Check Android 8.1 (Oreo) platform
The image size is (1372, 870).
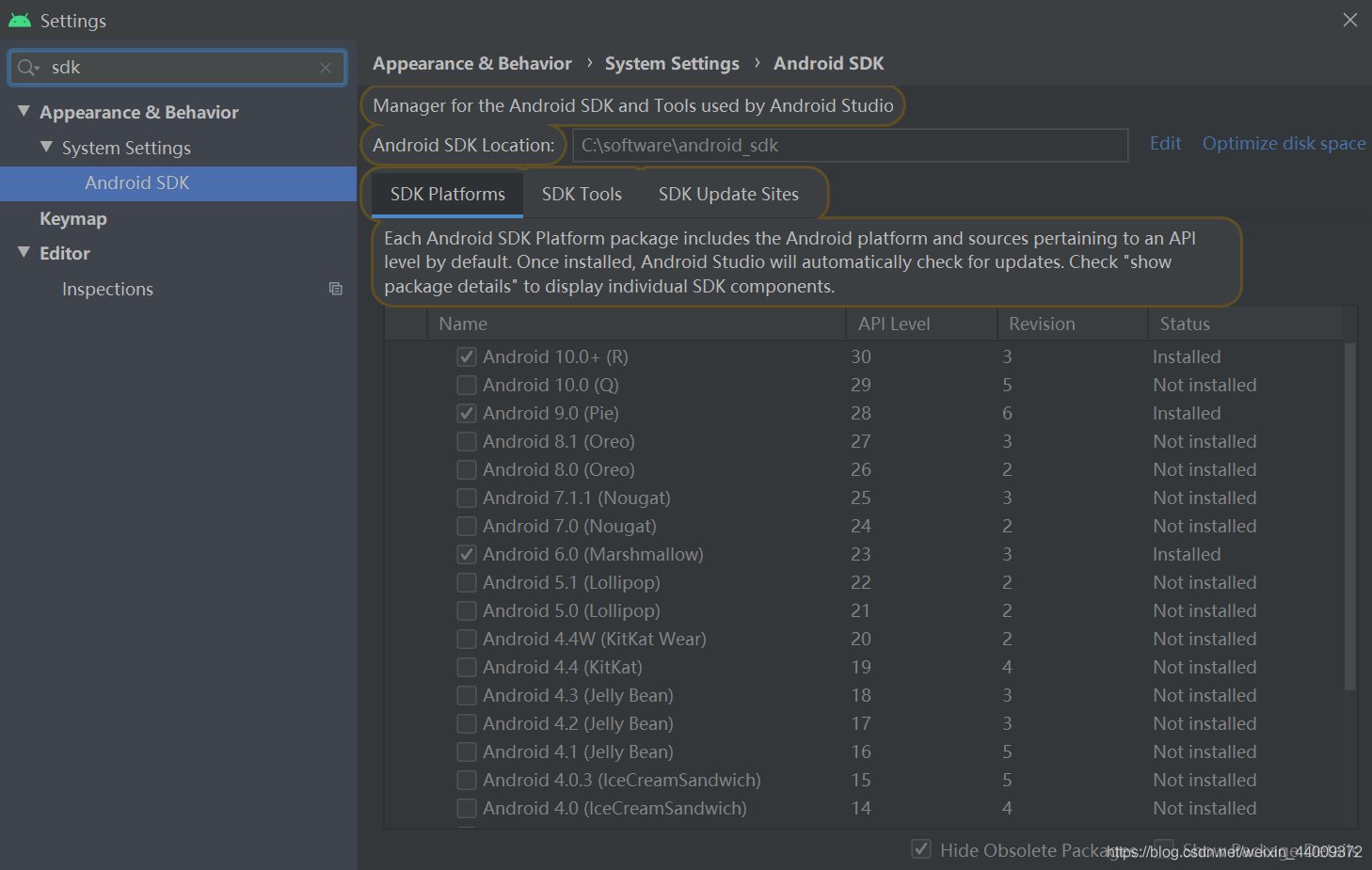click(x=467, y=442)
